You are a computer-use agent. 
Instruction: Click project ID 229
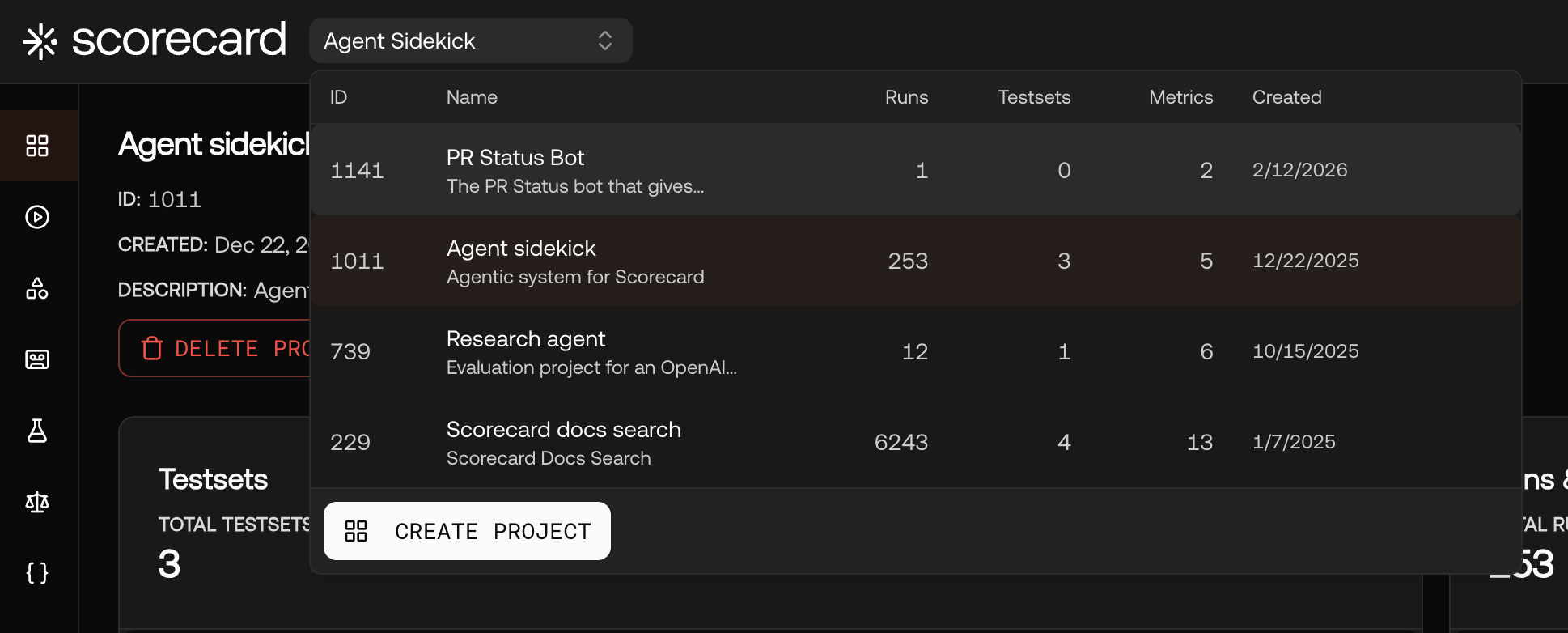pos(350,442)
